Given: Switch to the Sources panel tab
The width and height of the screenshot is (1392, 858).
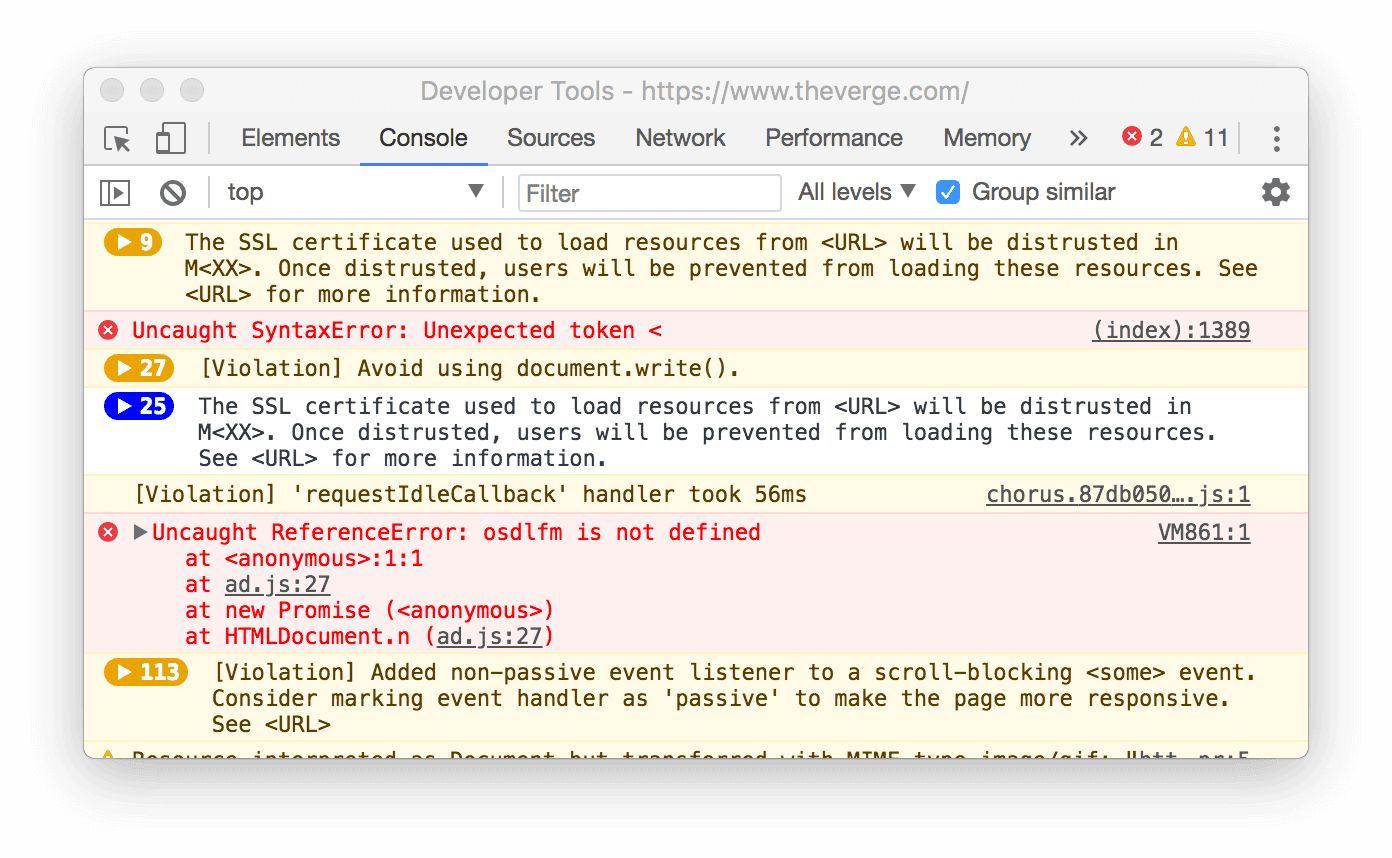Looking at the screenshot, I should [x=551, y=139].
